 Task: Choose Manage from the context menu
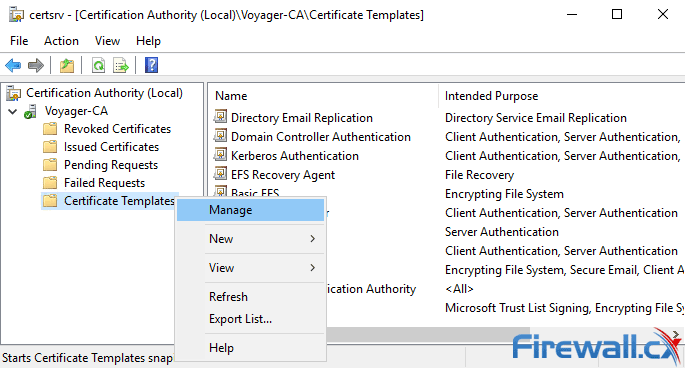(x=251, y=210)
